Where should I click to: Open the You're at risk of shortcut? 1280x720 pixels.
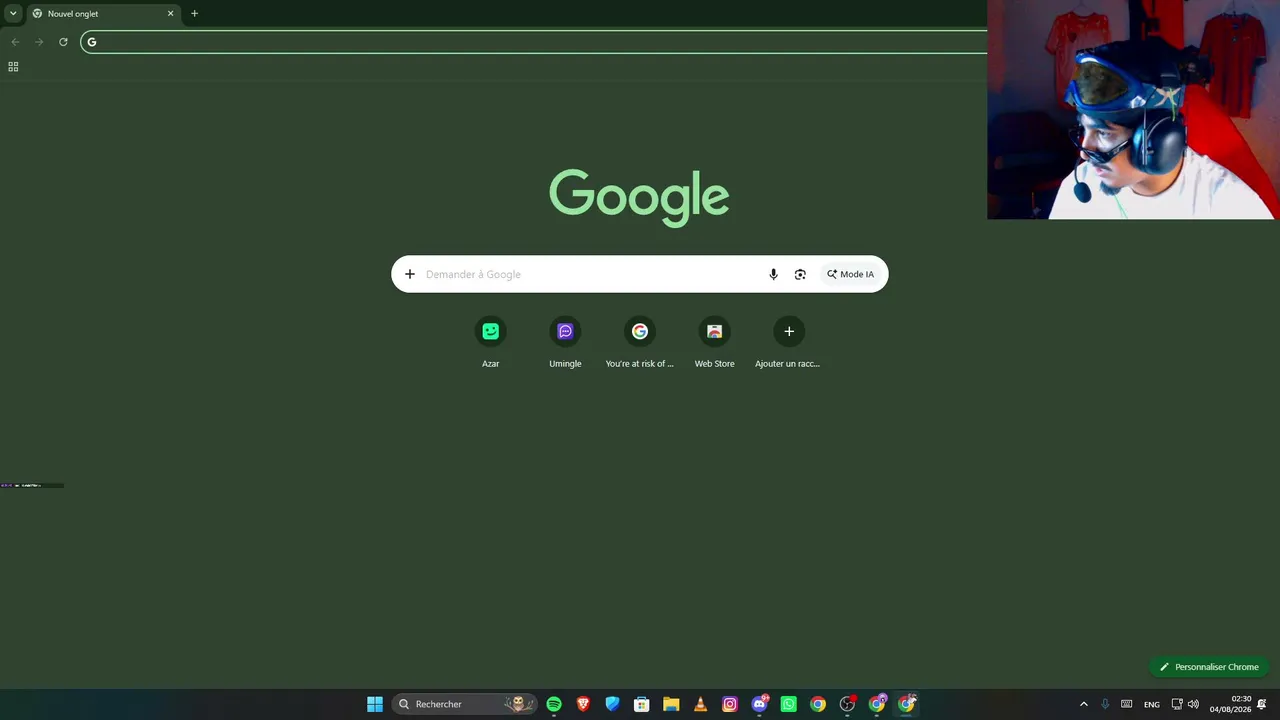pyautogui.click(x=640, y=342)
